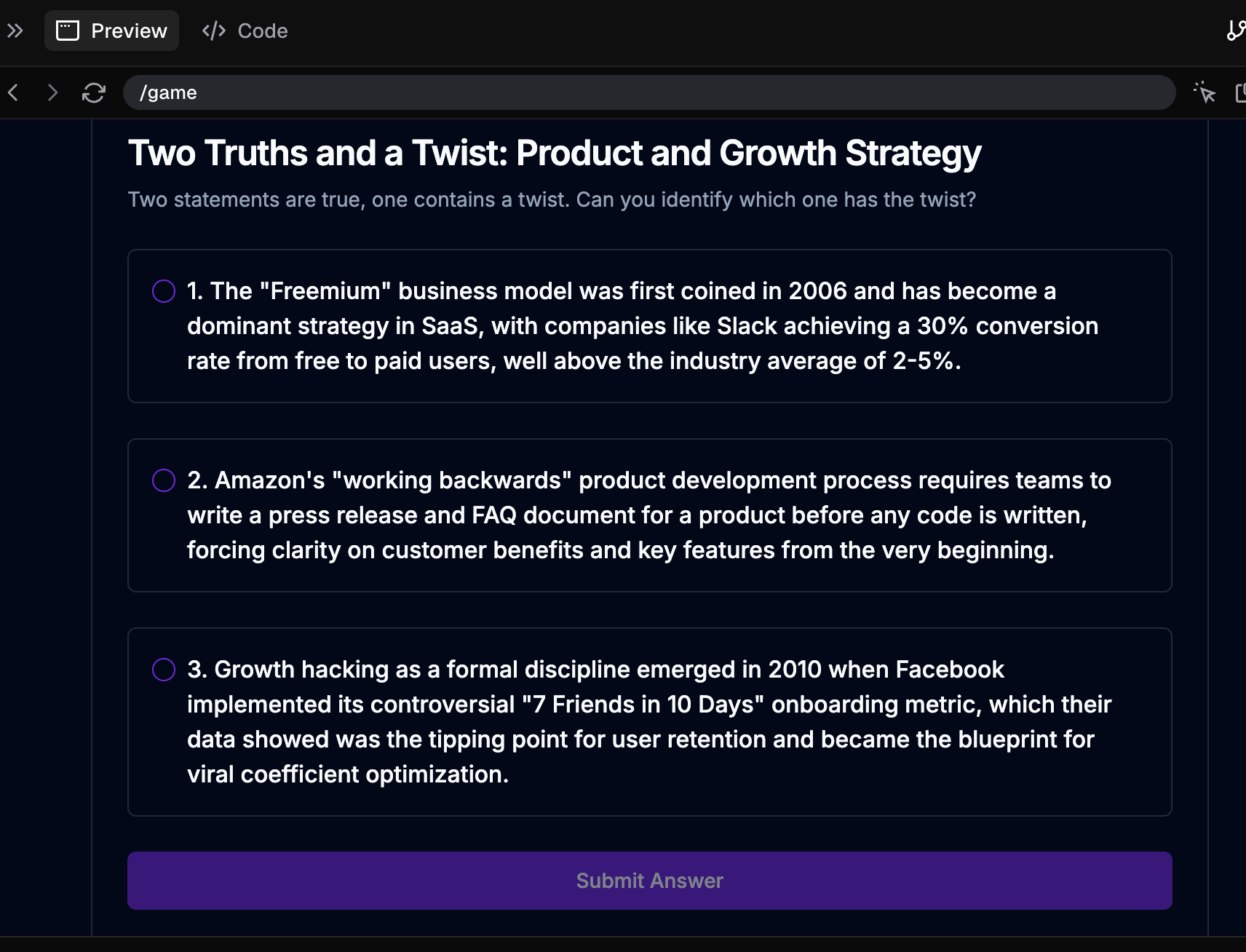Reload the preview page

pos(94,92)
